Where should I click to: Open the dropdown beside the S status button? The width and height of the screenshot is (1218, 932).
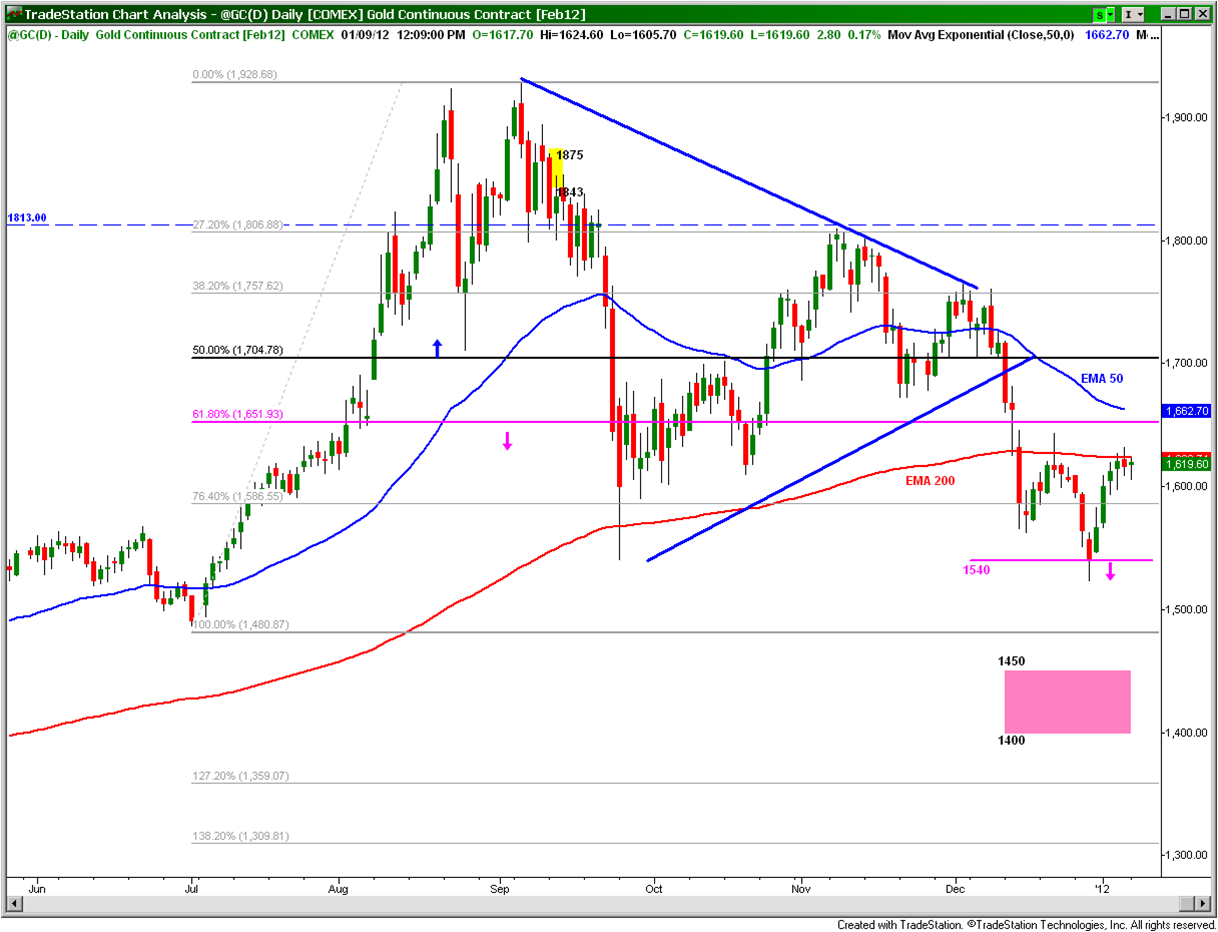tap(1110, 15)
